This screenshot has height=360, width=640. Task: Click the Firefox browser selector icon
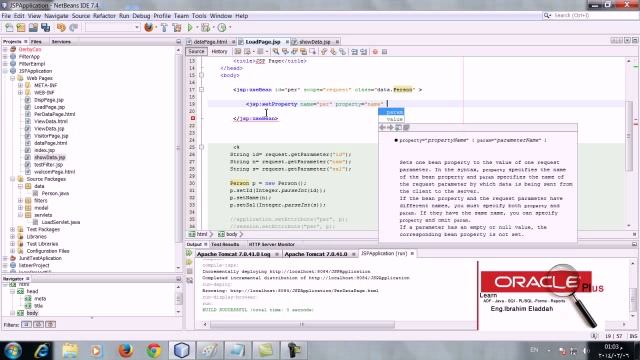click(149, 27)
